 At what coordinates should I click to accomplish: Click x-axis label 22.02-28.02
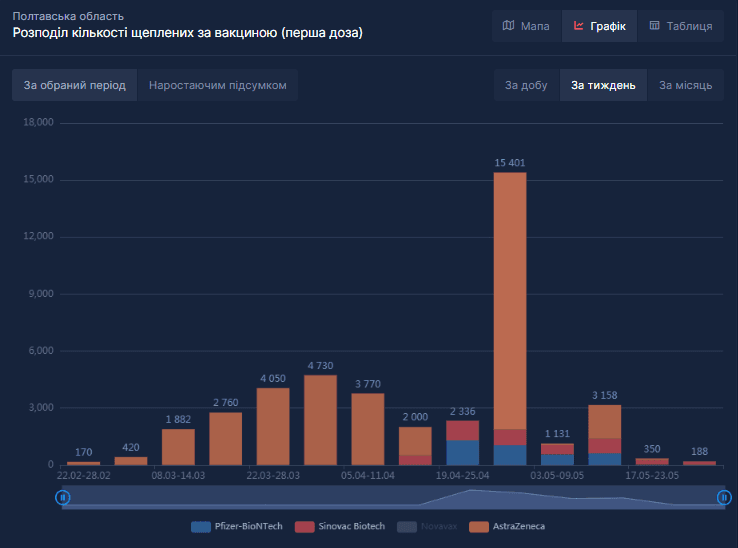(x=83, y=475)
